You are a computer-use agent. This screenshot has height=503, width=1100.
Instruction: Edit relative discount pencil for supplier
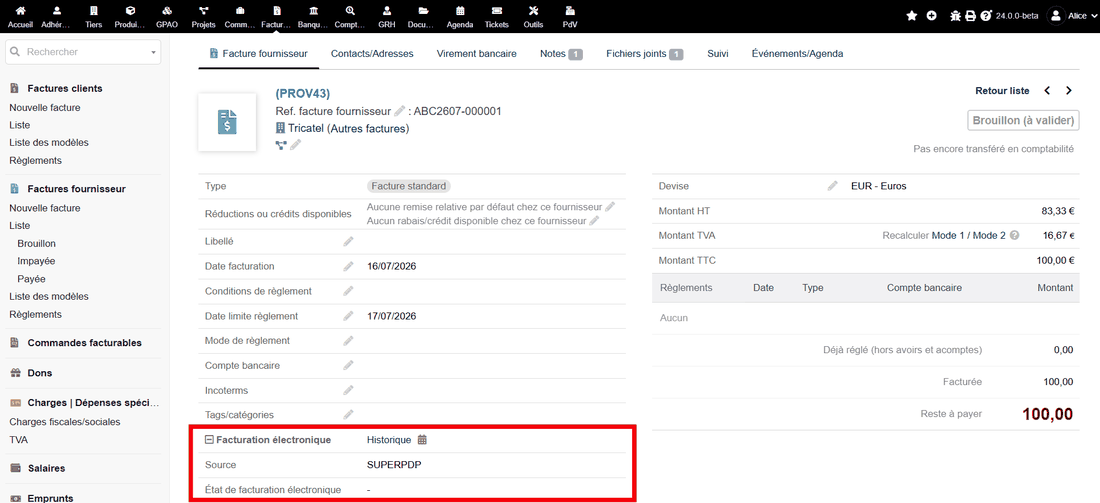tap(610, 207)
